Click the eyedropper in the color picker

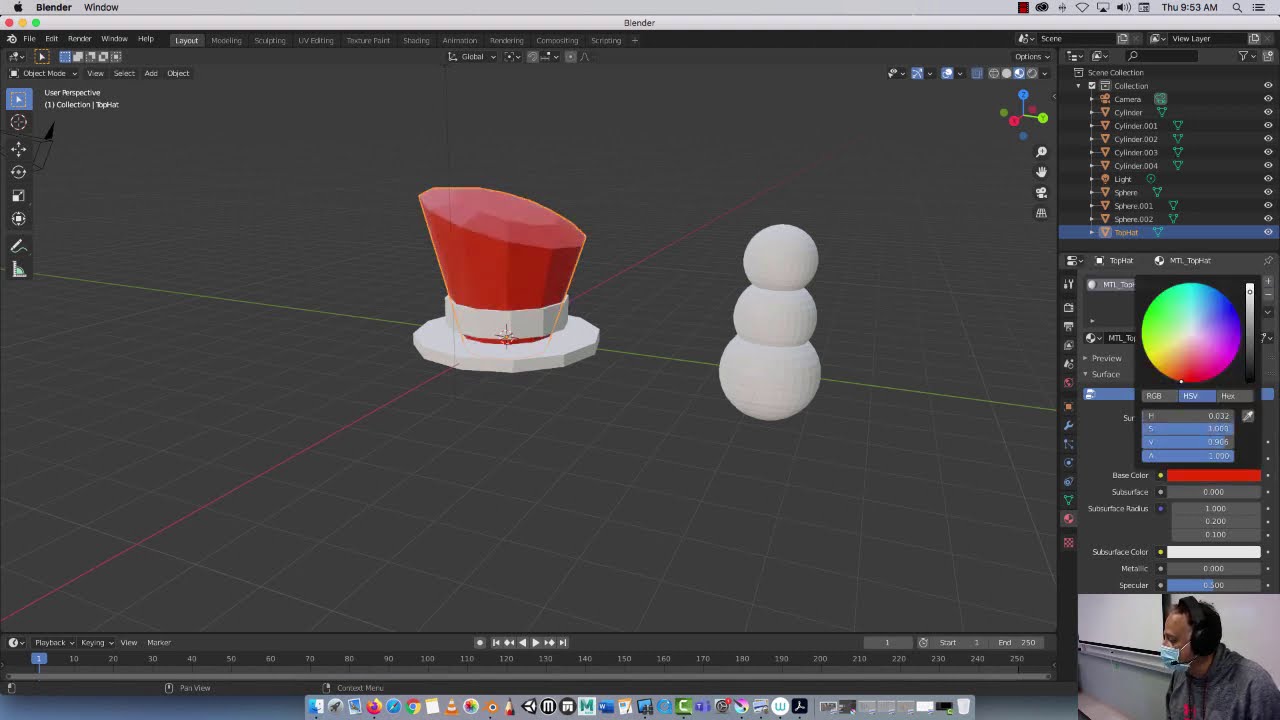coord(1247,416)
